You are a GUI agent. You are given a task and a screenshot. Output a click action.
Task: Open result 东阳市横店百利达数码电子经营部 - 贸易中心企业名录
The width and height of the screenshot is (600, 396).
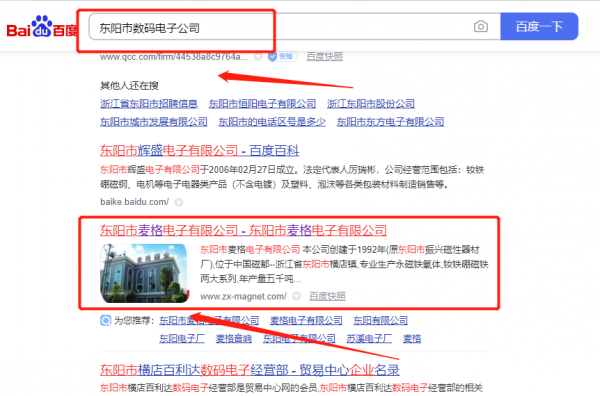pos(250,370)
